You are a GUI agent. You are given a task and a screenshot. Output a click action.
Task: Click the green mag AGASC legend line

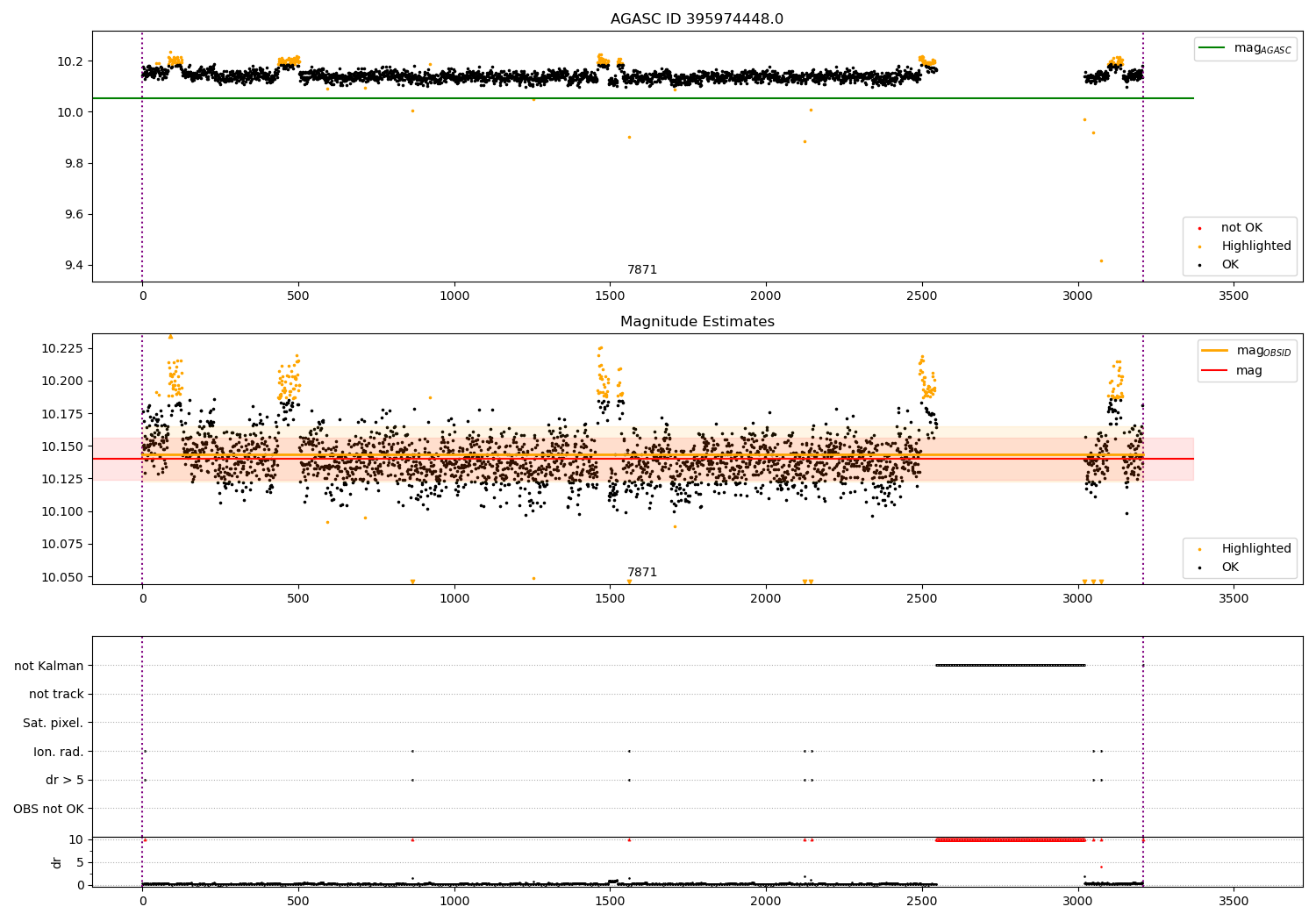(x=1212, y=48)
